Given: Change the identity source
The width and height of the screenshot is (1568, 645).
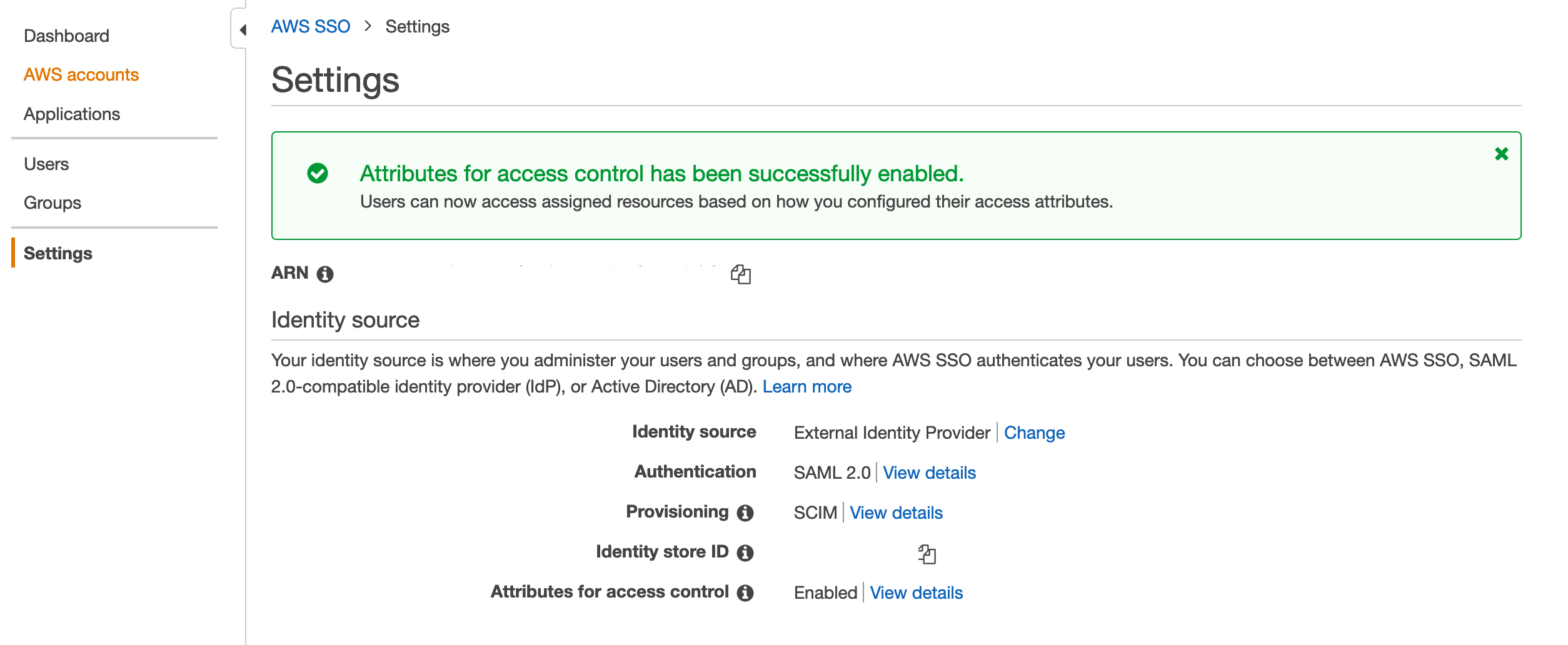Looking at the screenshot, I should 1035,432.
